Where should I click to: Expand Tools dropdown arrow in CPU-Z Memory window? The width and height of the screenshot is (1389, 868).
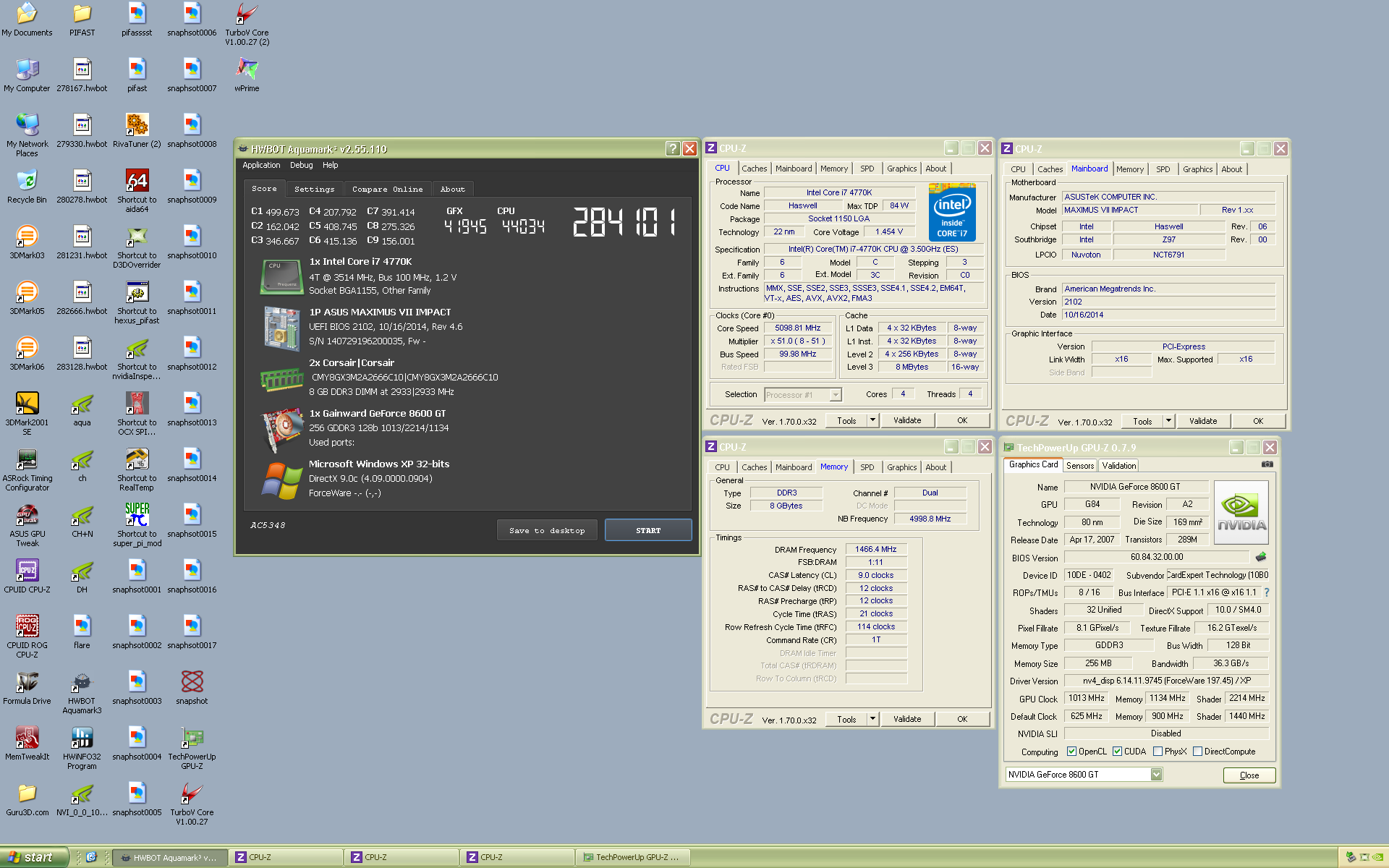(872, 719)
